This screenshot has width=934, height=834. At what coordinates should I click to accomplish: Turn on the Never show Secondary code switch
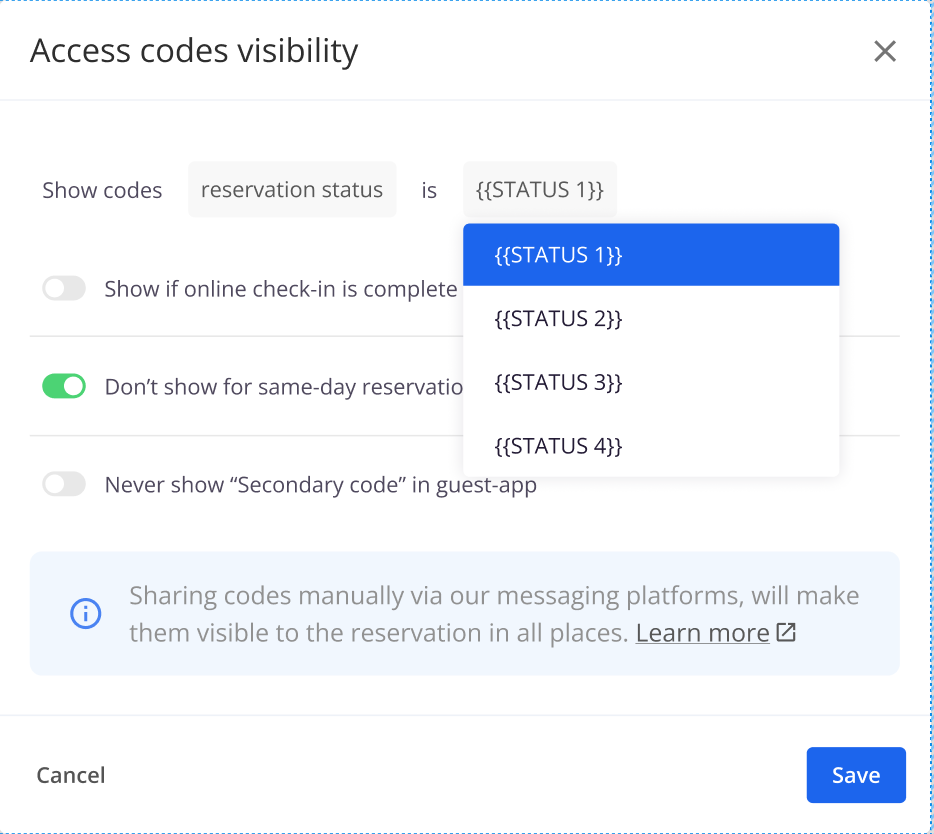tap(64, 485)
